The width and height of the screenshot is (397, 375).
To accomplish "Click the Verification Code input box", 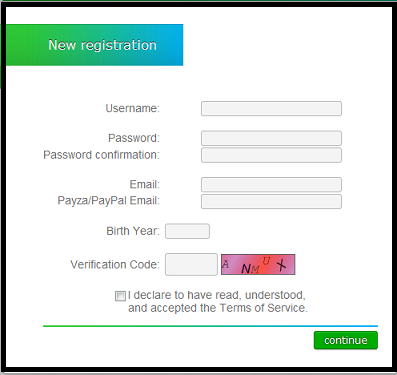I will pos(191,264).
